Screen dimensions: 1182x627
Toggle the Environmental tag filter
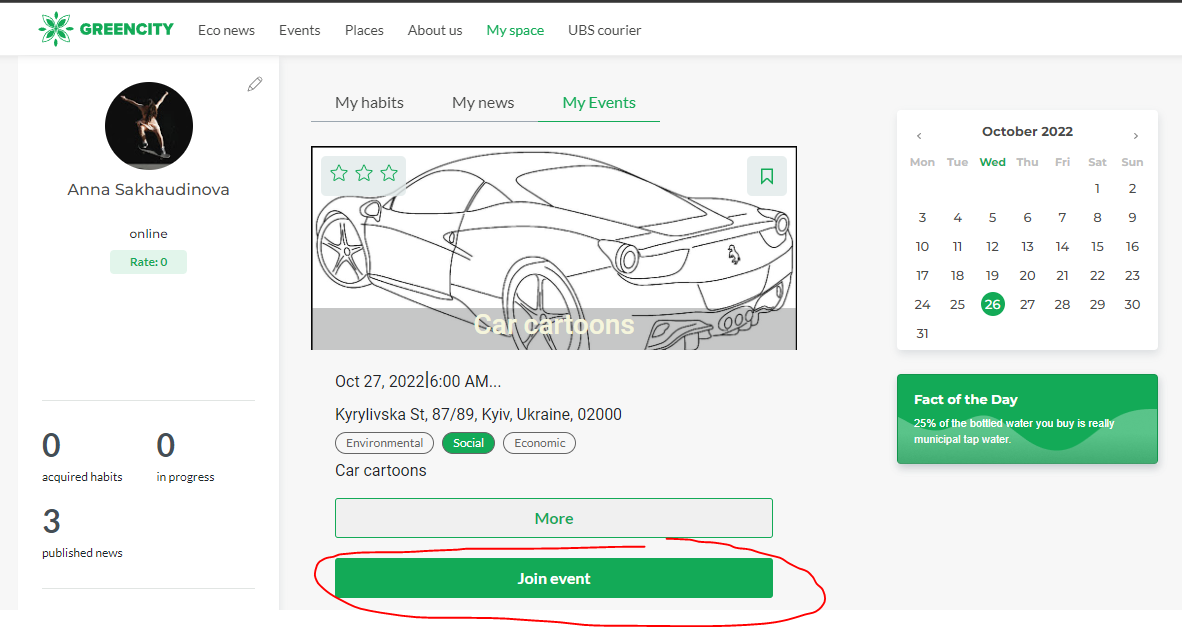[384, 443]
